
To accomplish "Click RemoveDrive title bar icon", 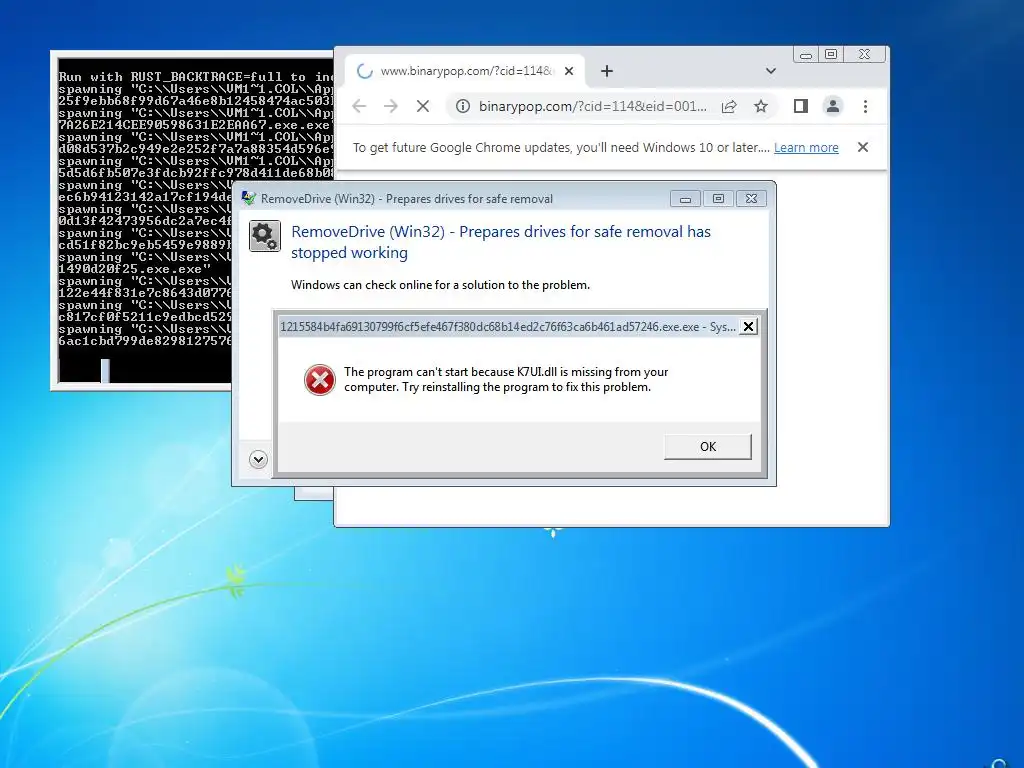I will click(249, 199).
